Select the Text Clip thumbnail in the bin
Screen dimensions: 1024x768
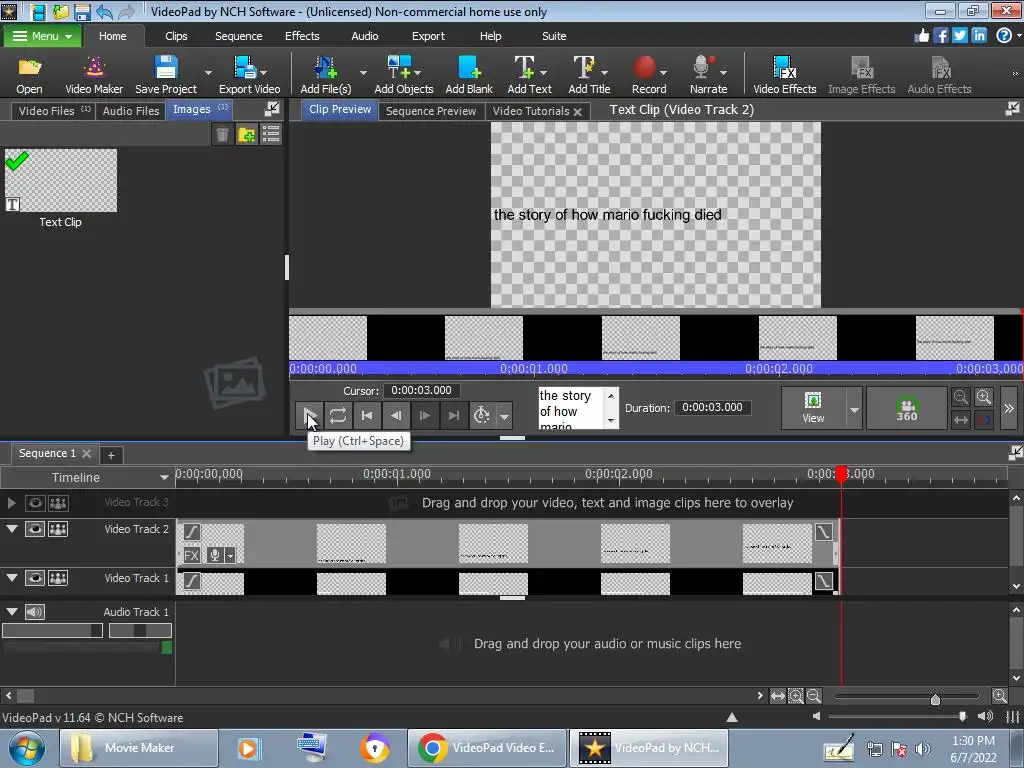coord(61,180)
